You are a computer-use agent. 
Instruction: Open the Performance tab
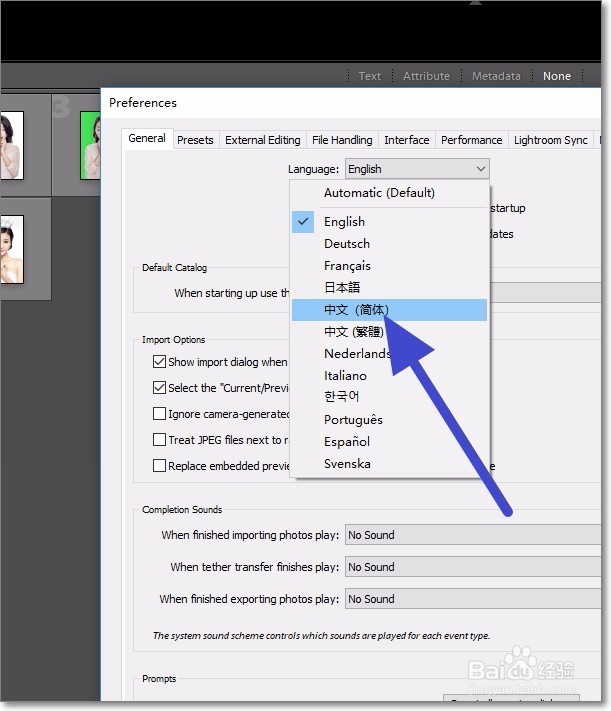[471, 140]
